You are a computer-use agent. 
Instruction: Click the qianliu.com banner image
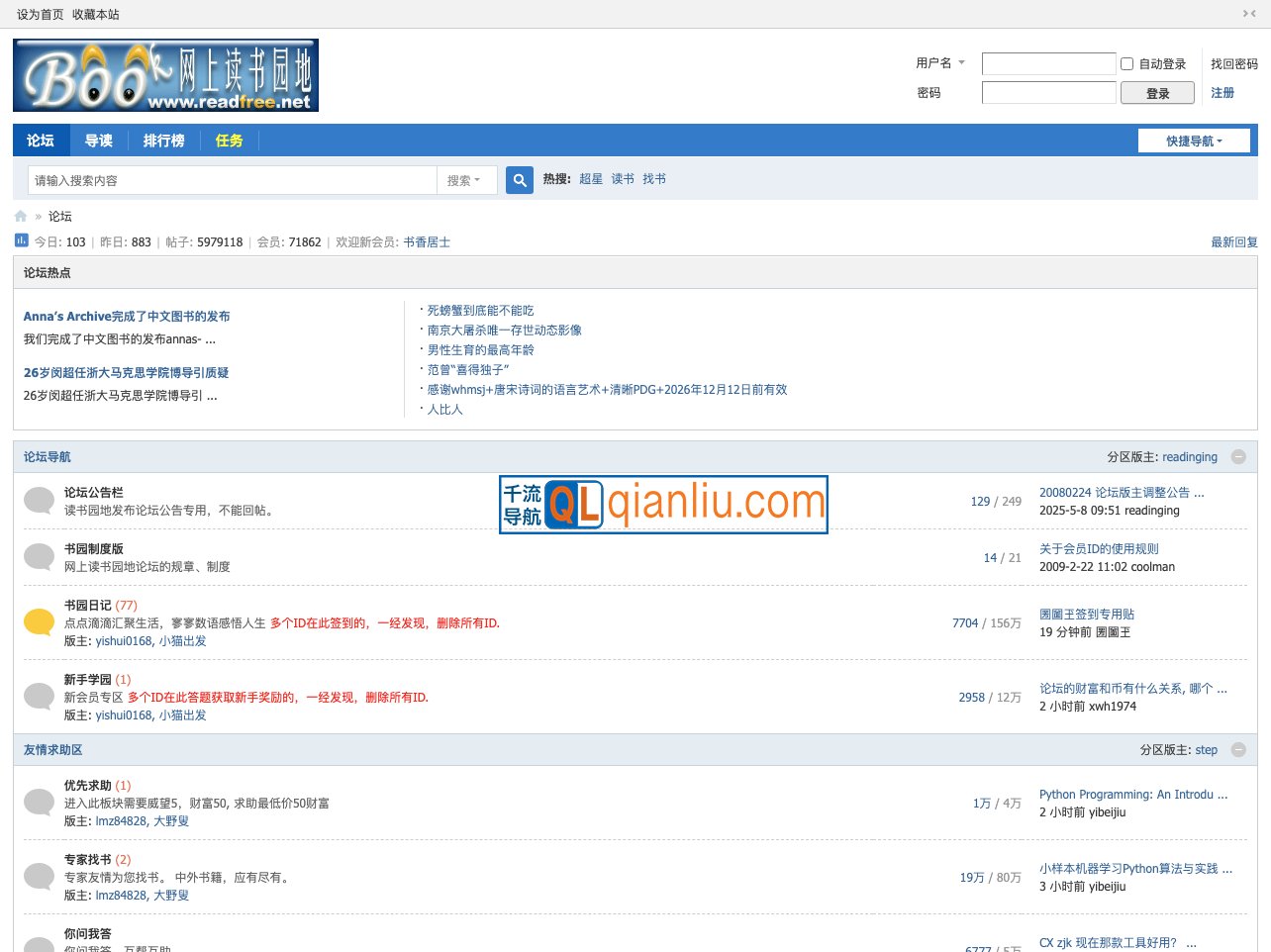(663, 505)
